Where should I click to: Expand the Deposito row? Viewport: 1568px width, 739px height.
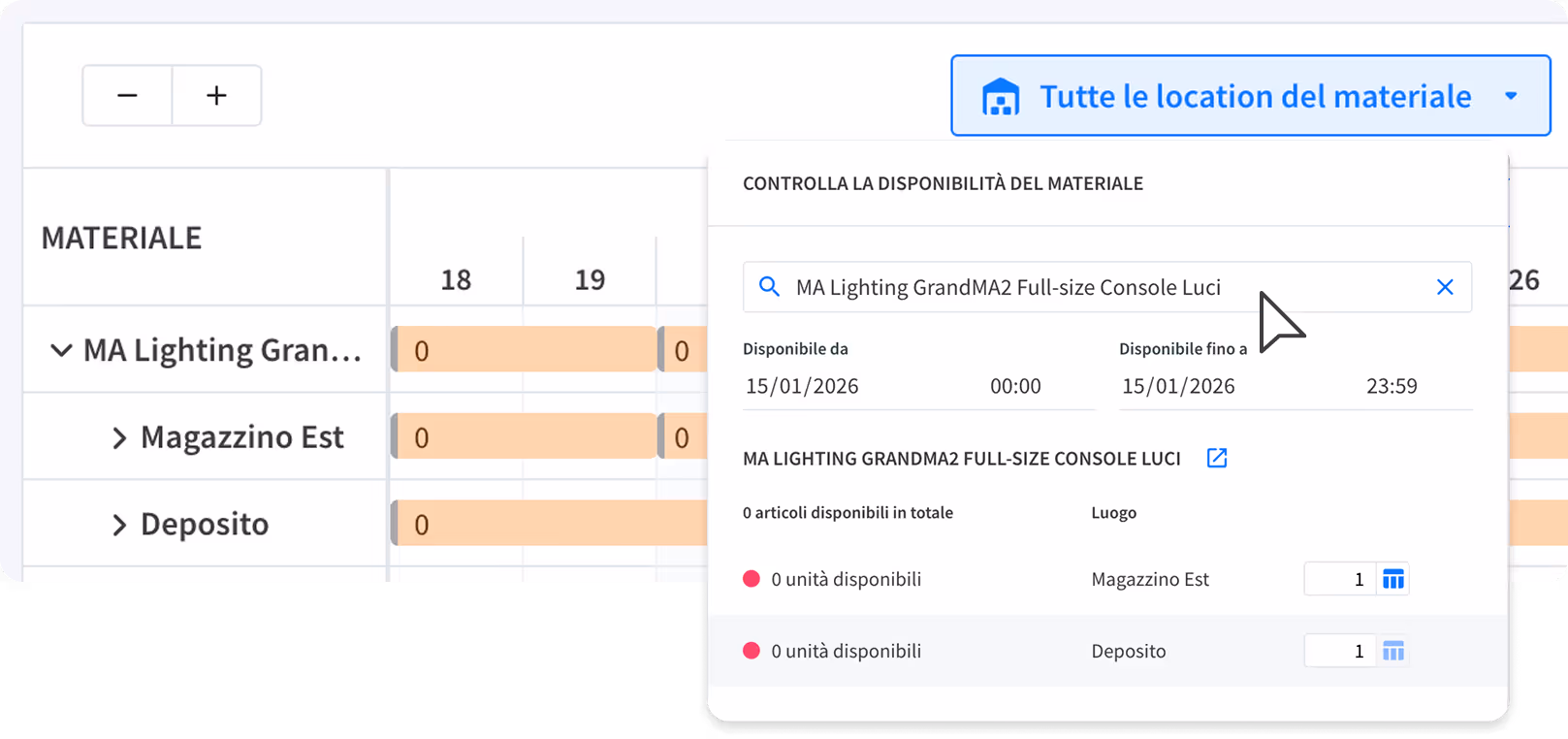[x=119, y=525]
